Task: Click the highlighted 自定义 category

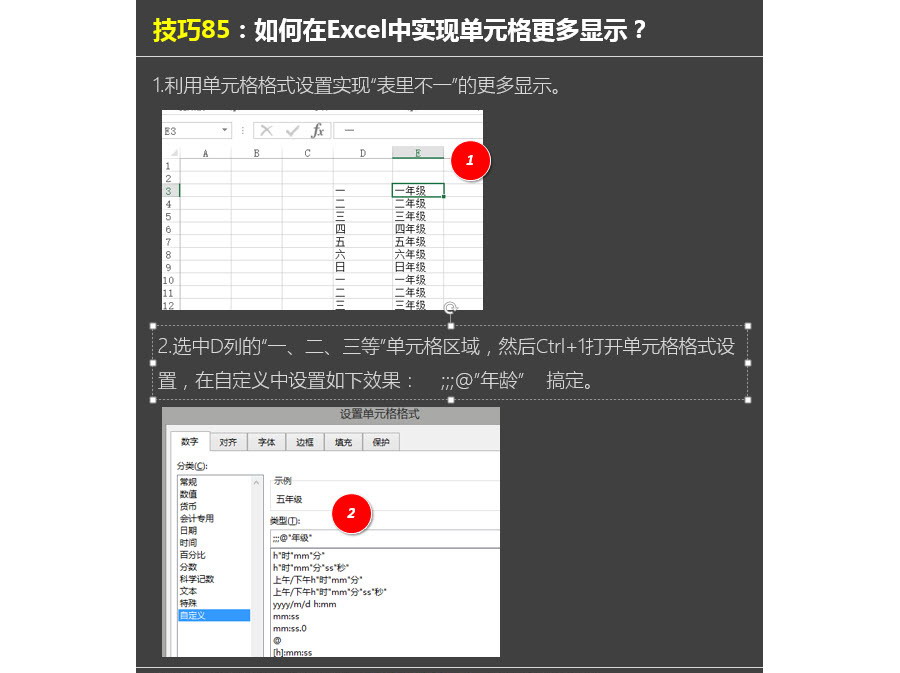Action: pos(214,615)
